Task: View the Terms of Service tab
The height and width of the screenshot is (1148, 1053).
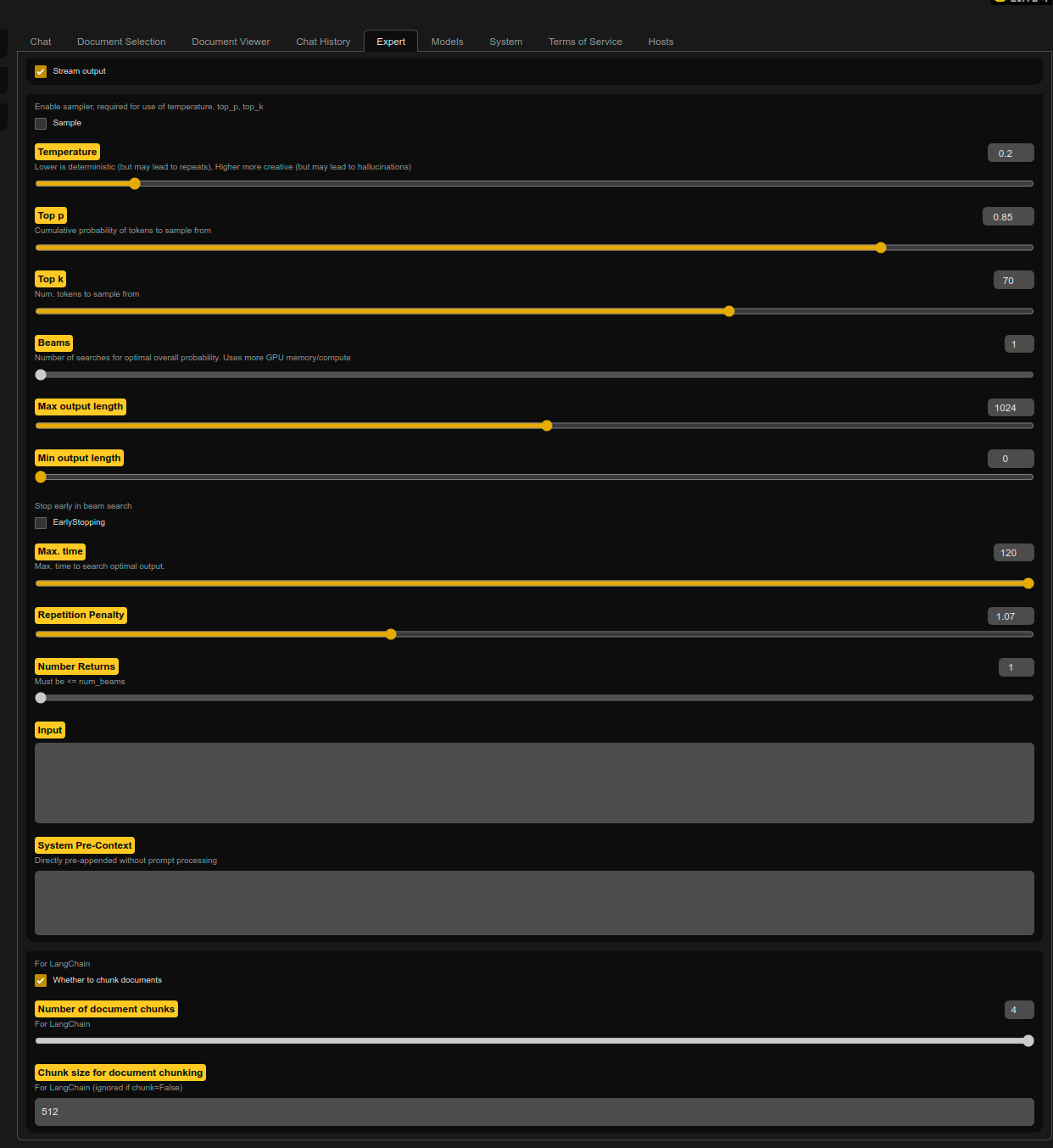Action: click(x=585, y=41)
